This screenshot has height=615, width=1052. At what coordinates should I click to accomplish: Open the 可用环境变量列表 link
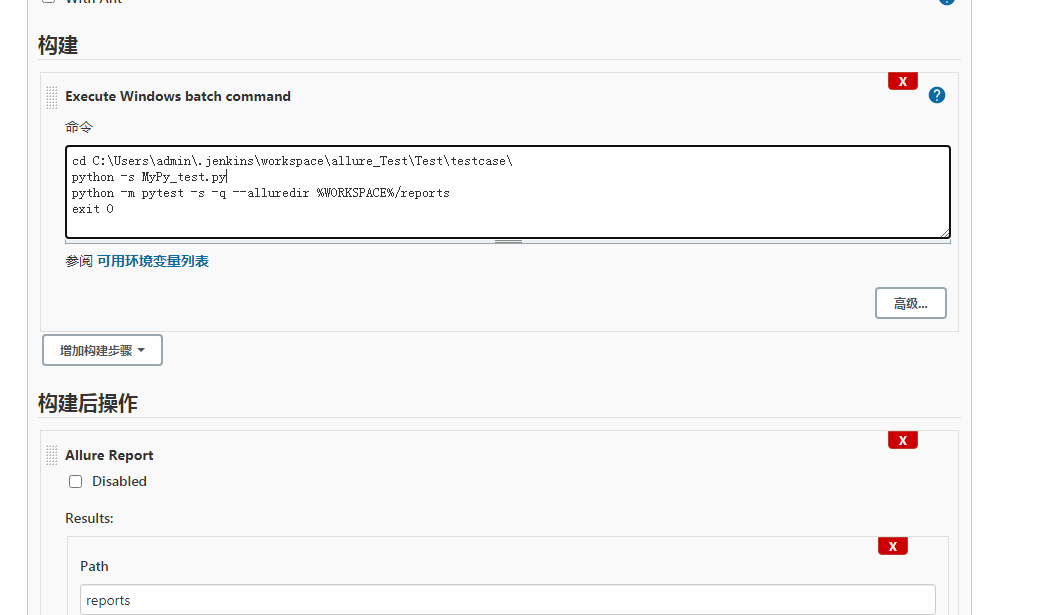(x=153, y=261)
